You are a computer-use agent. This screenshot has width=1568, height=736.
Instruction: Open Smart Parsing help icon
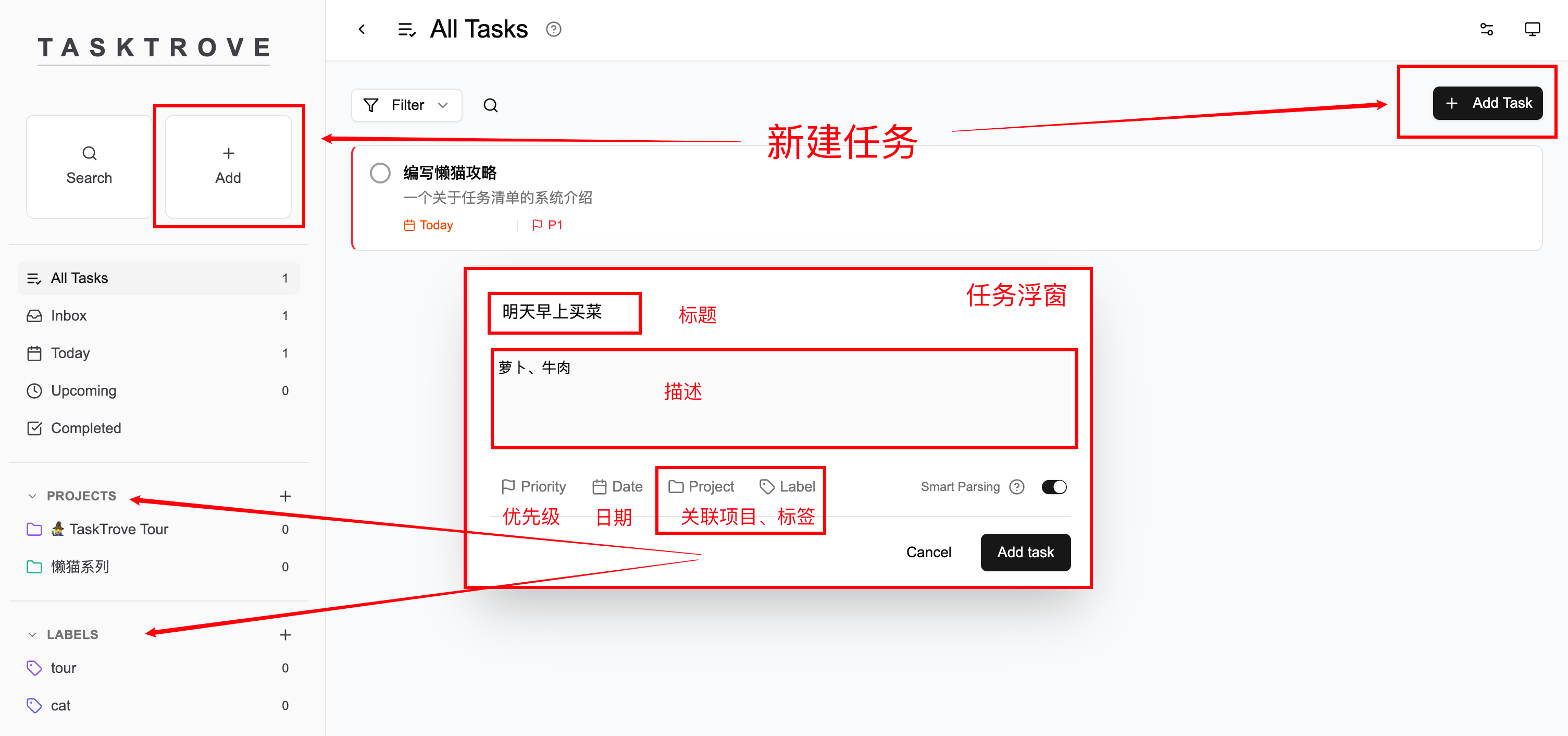(x=1016, y=487)
